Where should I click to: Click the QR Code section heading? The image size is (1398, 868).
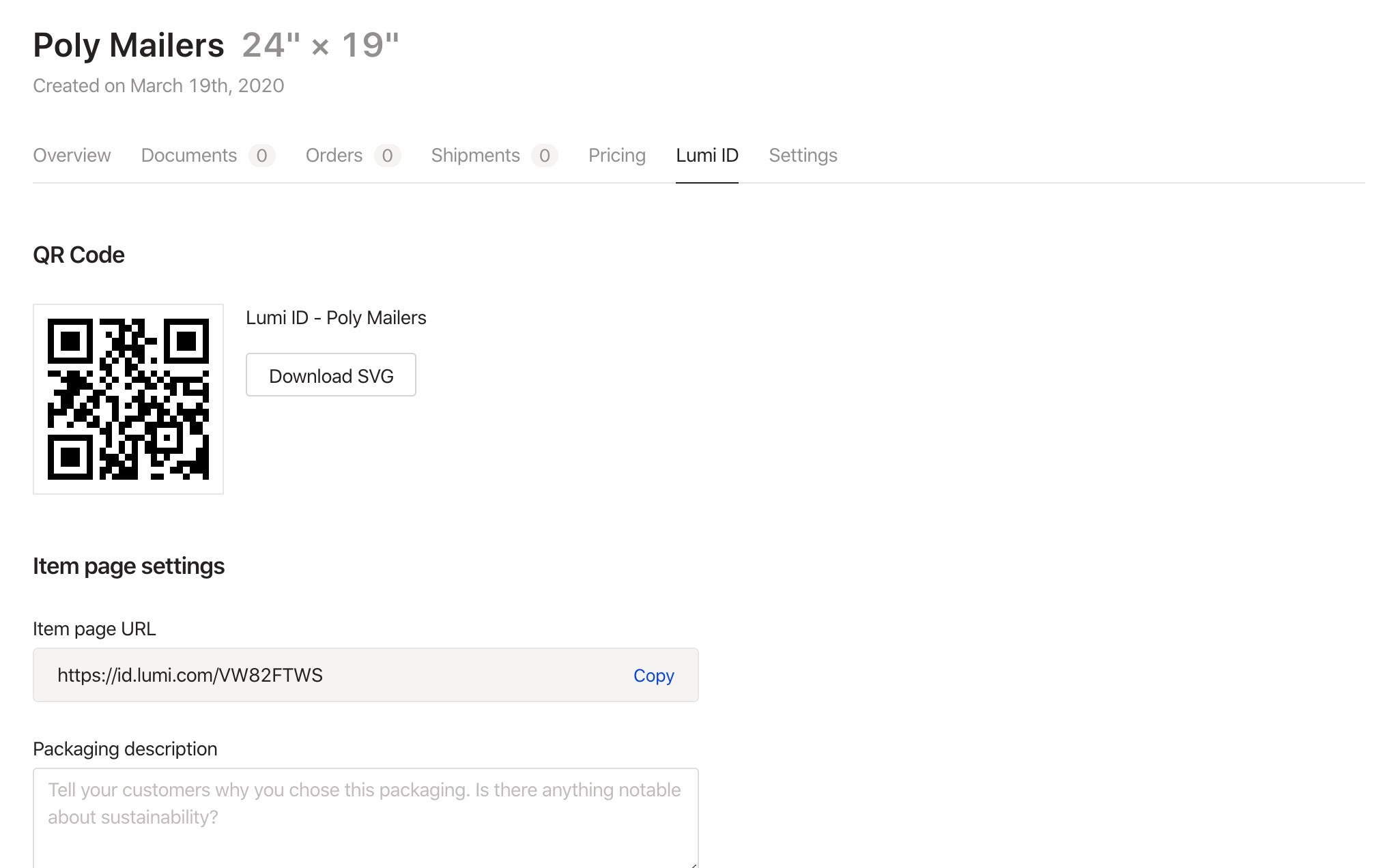(x=79, y=255)
